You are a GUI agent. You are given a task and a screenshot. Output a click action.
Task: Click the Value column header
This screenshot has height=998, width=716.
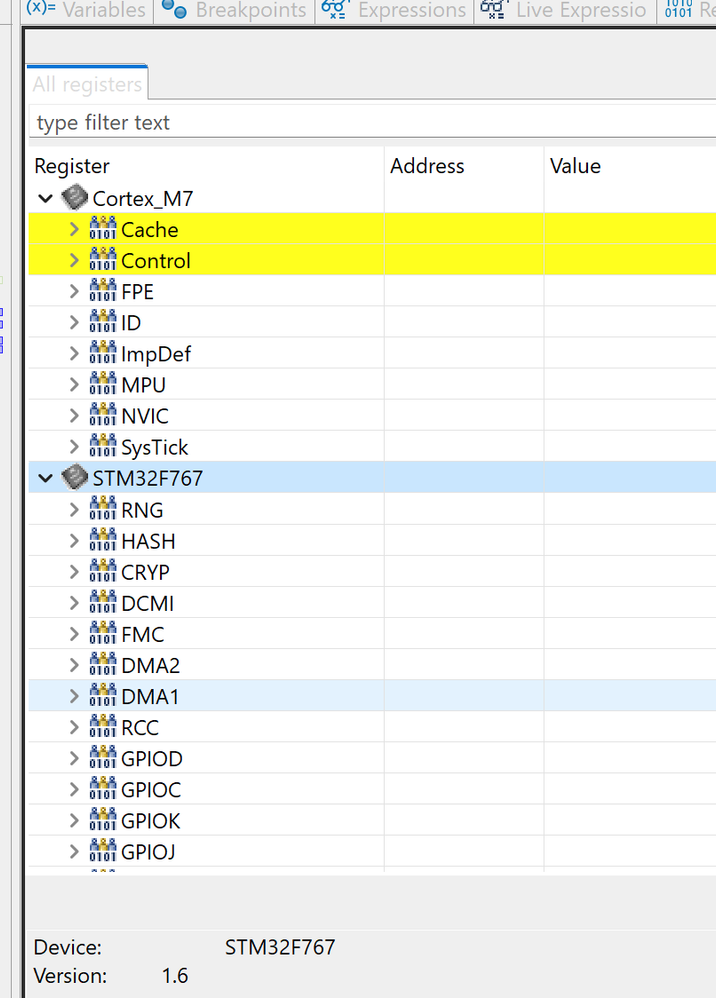[x=630, y=165]
